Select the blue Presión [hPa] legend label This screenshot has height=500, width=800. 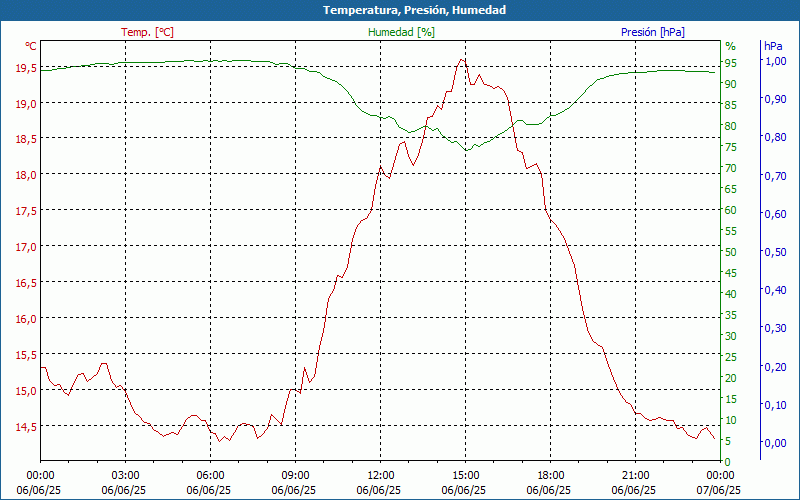pyautogui.click(x=653, y=32)
